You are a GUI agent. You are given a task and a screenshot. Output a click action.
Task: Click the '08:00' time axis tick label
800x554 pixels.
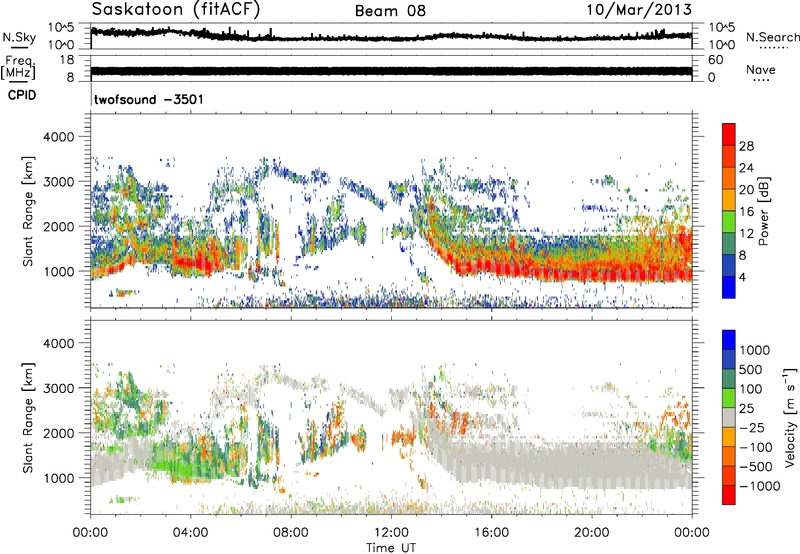click(291, 533)
